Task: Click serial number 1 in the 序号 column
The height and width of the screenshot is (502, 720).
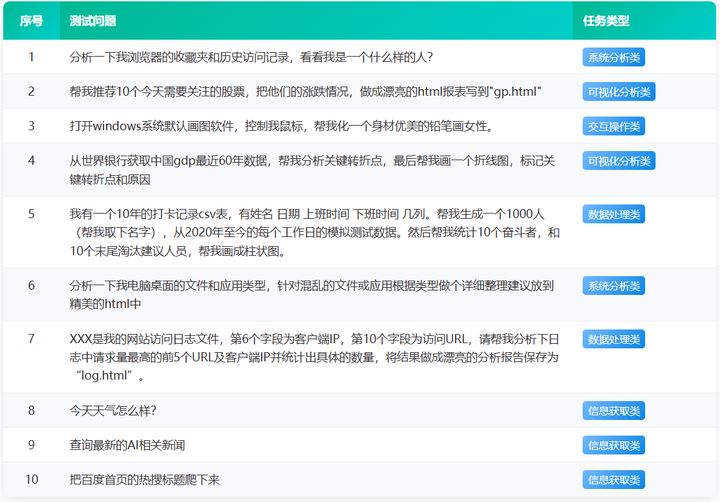Action: point(31,57)
